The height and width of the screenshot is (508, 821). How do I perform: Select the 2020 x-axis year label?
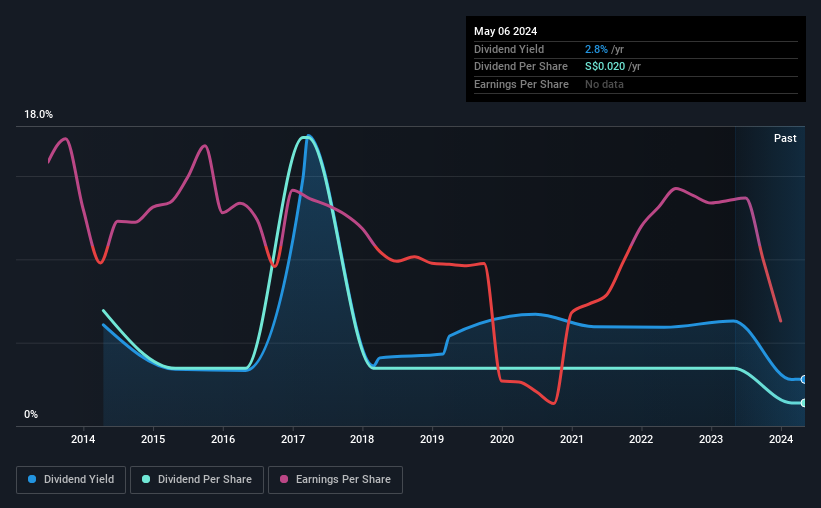pos(502,439)
